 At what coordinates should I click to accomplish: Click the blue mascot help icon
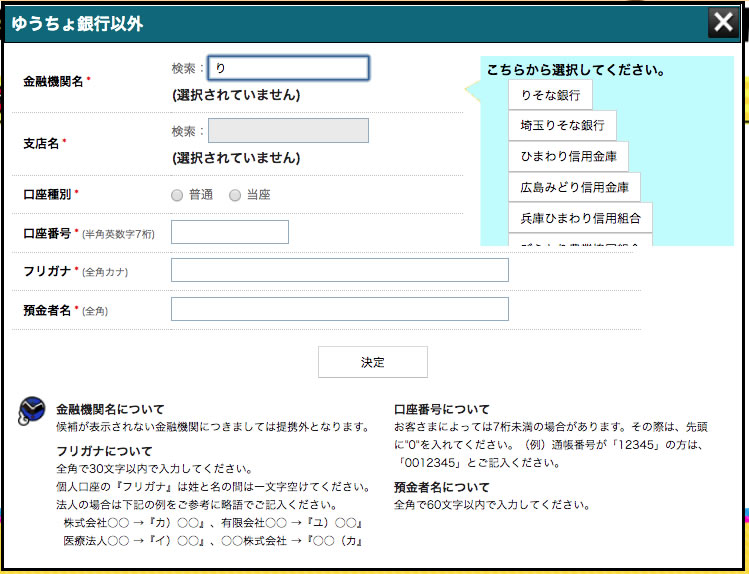click(32, 411)
